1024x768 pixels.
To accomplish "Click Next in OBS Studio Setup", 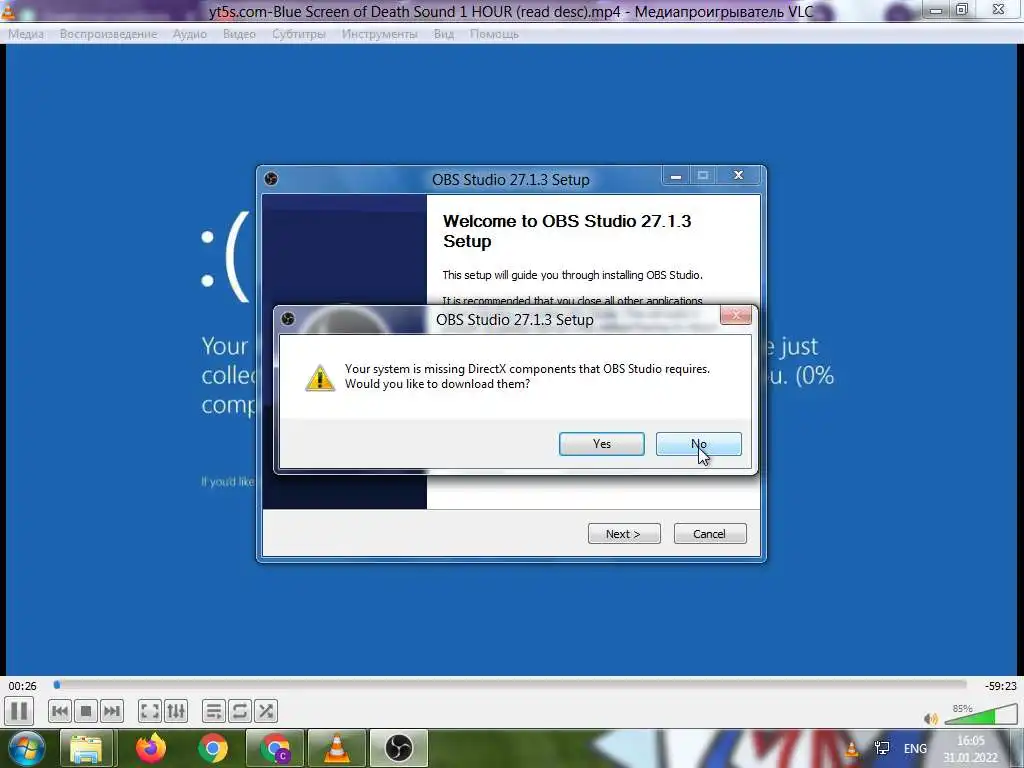I will (624, 534).
